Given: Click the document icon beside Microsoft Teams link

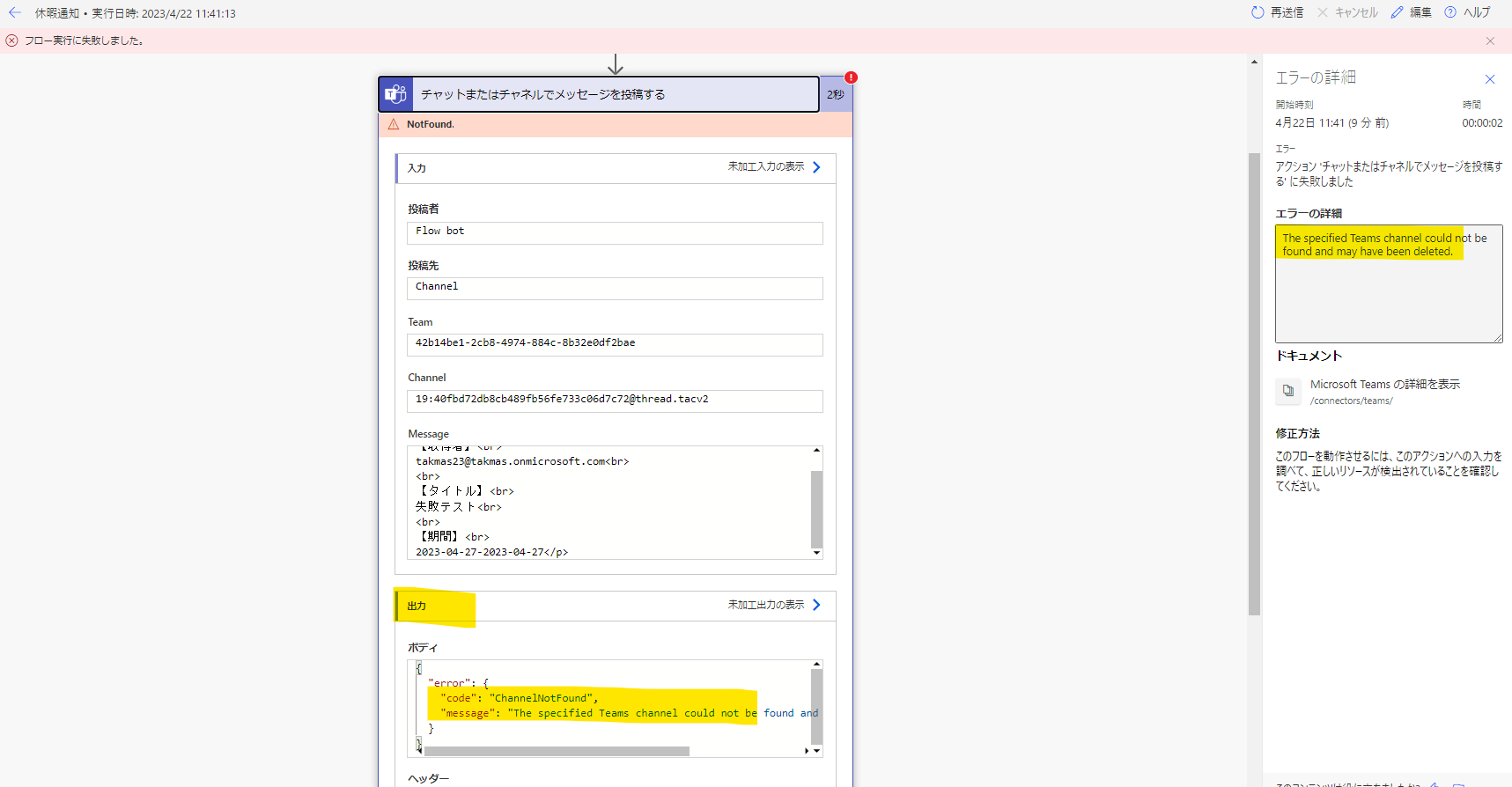Looking at the screenshot, I should coord(1288,391).
